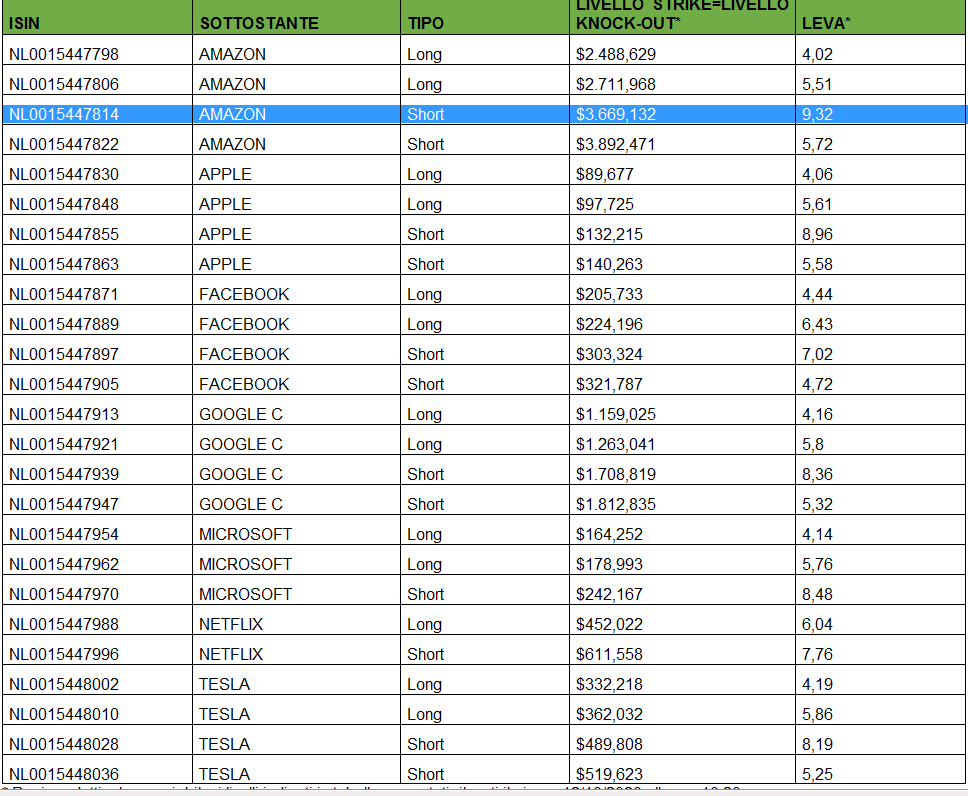Screen dimensions: 968x796
Task: Click strike value $242,167
Action: (609, 593)
